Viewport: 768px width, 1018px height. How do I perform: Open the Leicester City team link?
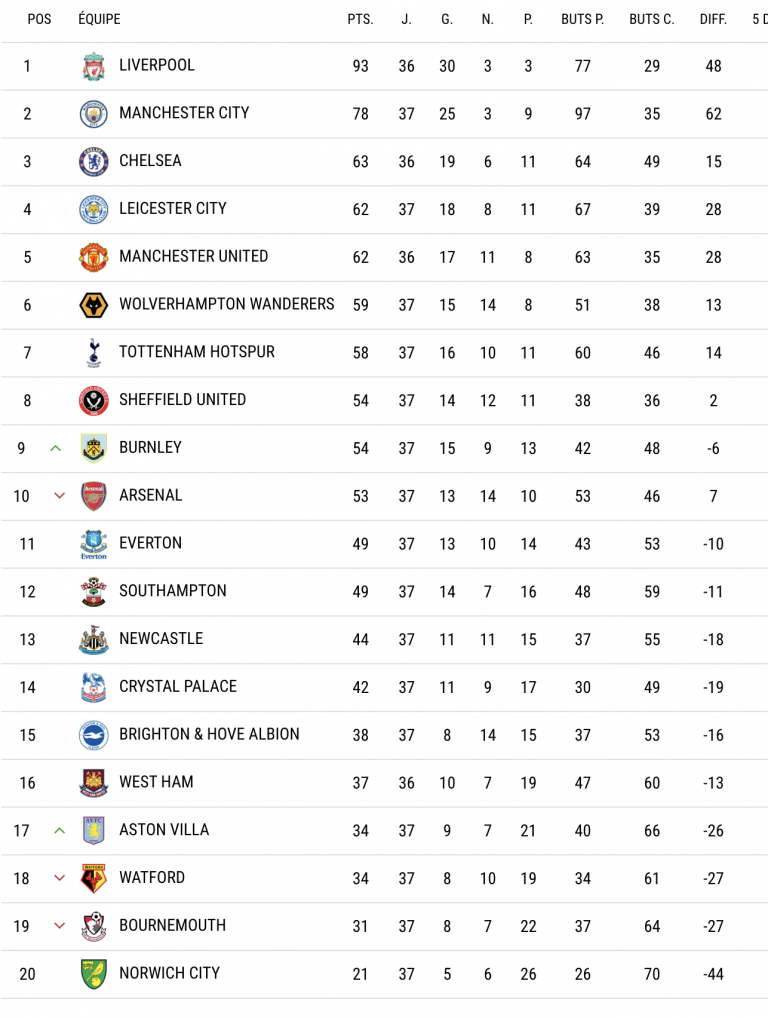[x=173, y=208]
